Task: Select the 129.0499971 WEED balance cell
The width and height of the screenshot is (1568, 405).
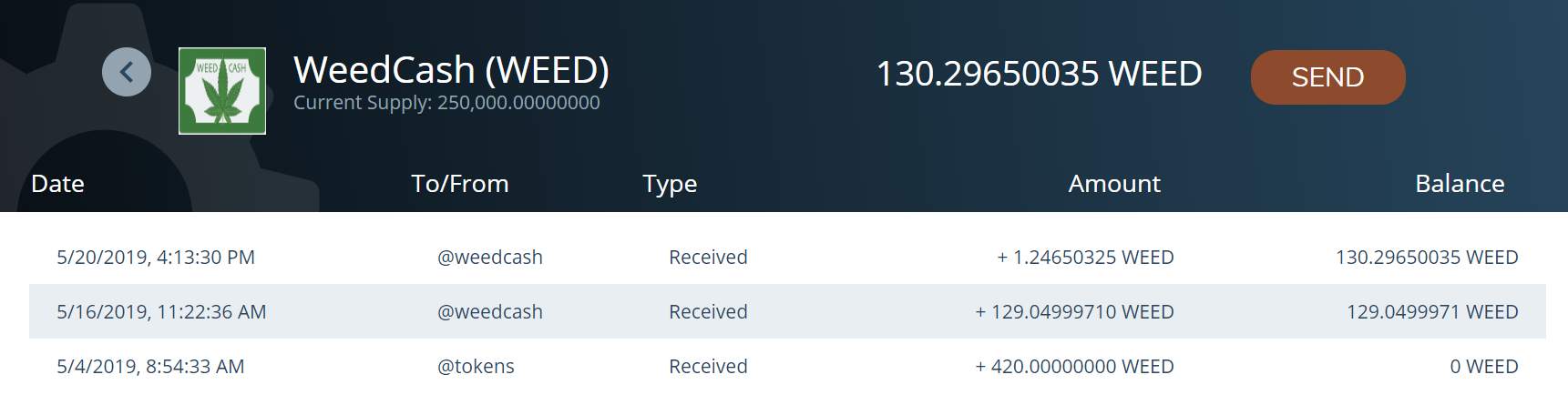Action: point(1432,312)
